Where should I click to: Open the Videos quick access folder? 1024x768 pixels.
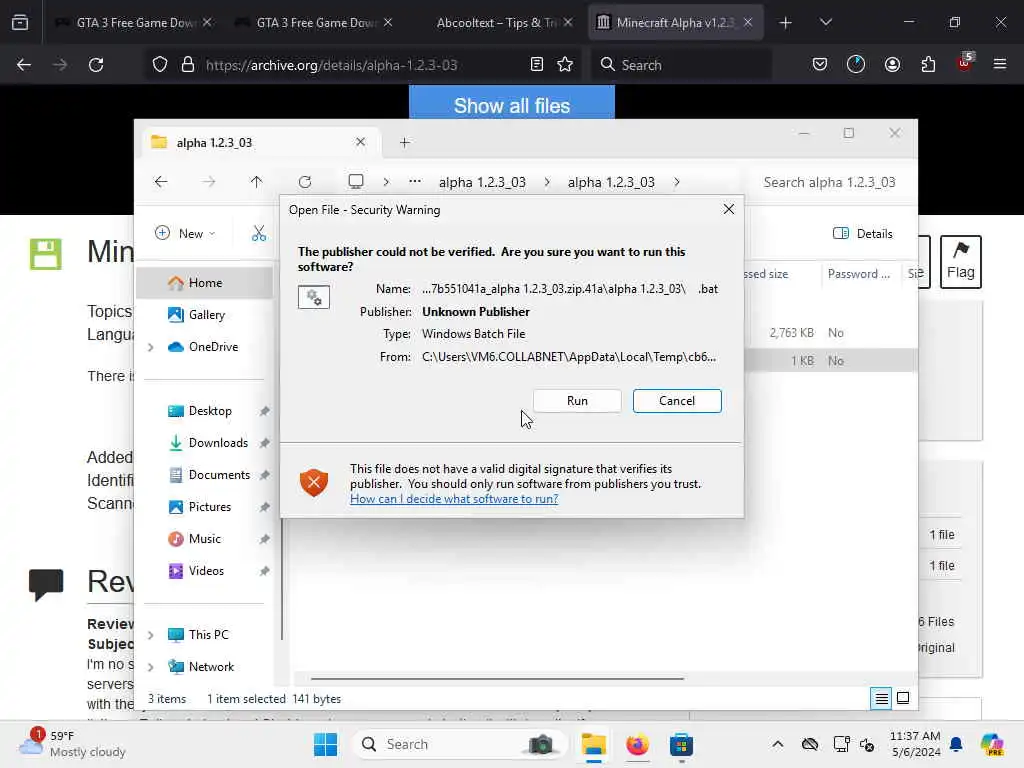206,571
